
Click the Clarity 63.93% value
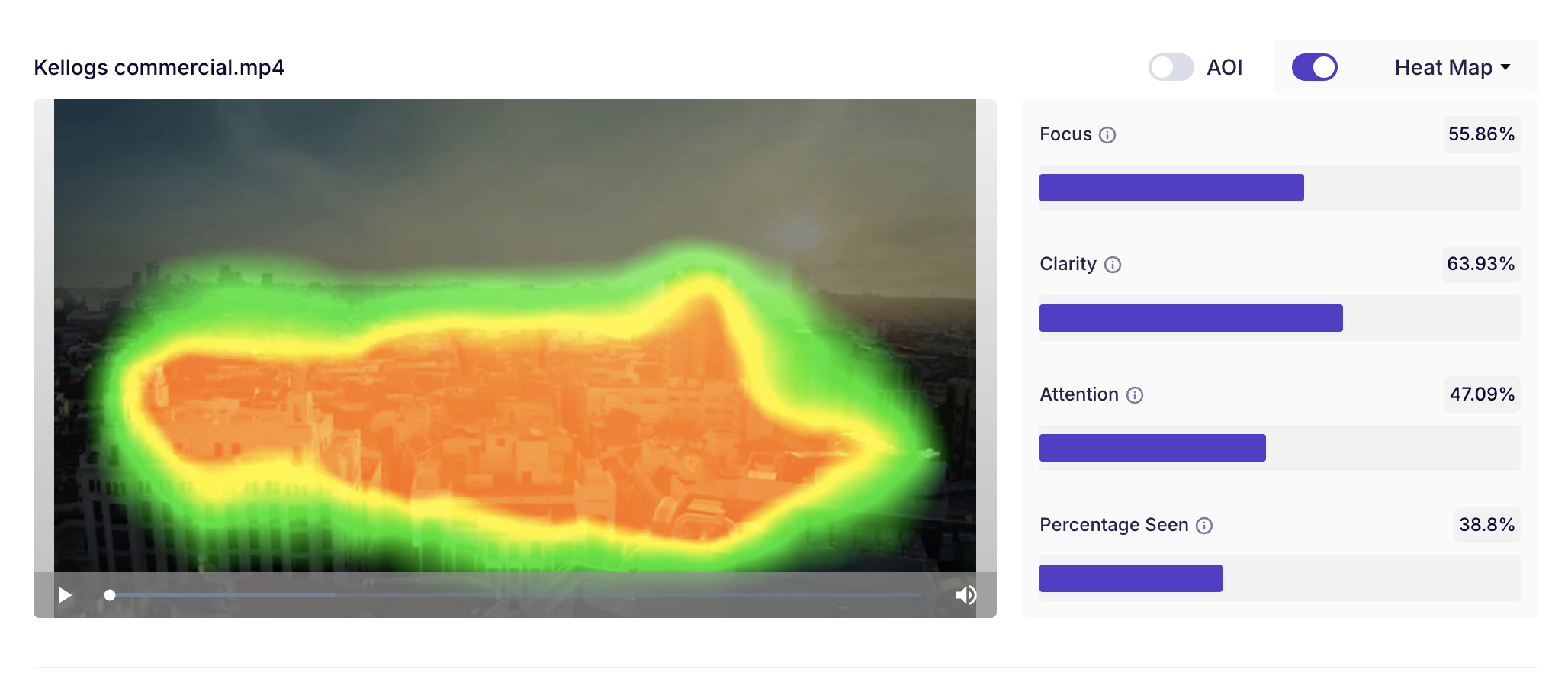1481,264
